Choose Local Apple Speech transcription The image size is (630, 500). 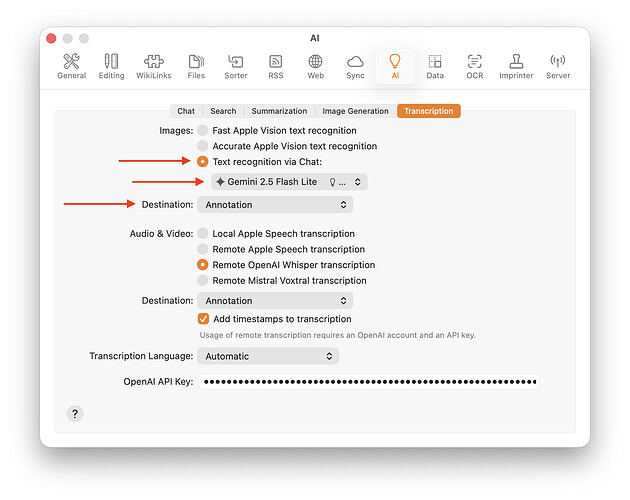202,234
